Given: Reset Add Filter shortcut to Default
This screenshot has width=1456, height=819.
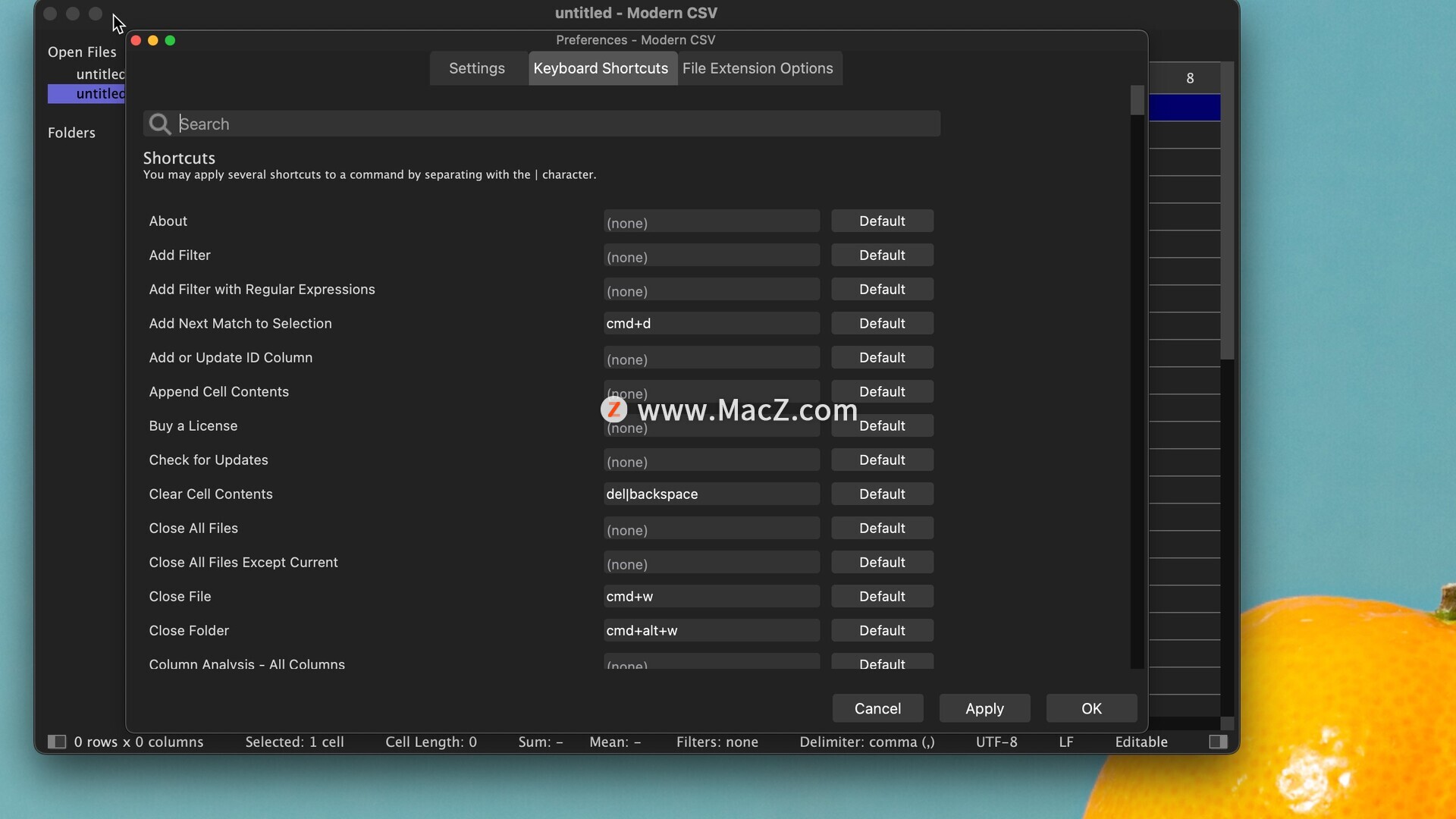Looking at the screenshot, I should tap(883, 256).
